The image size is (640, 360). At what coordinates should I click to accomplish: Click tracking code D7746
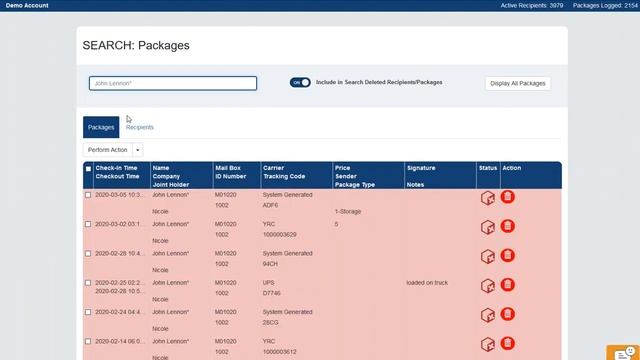pyautogui.click(x=271, y=293)
